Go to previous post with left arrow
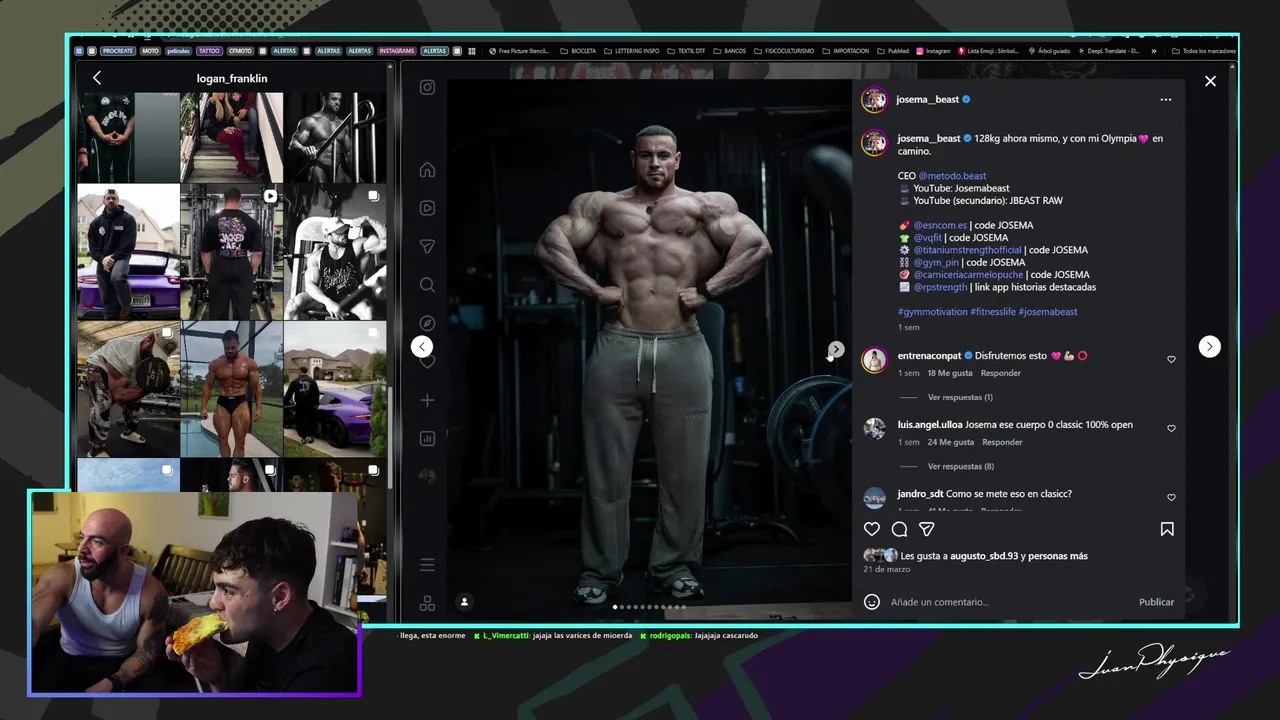 (x=422, y=346)
